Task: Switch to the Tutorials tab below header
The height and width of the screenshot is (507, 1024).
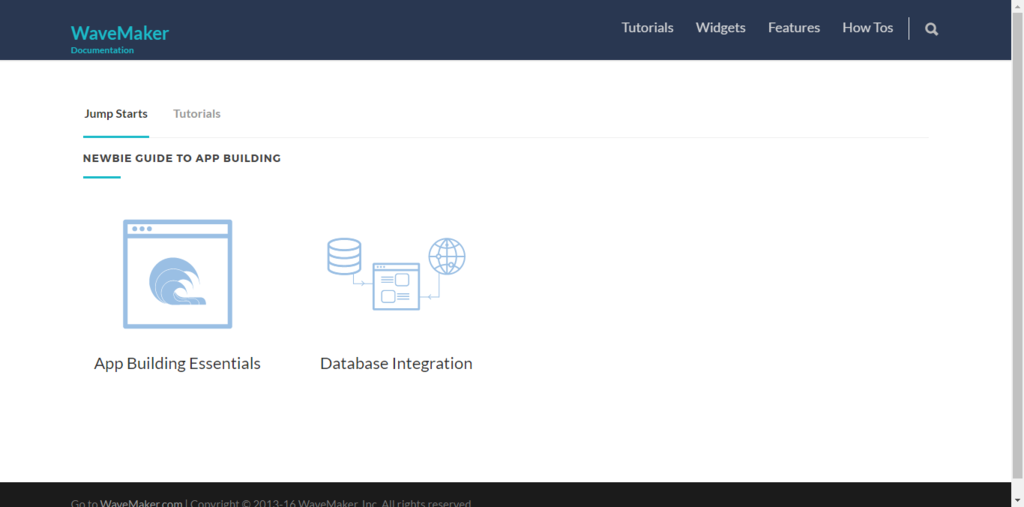Action: coord(197,114)
